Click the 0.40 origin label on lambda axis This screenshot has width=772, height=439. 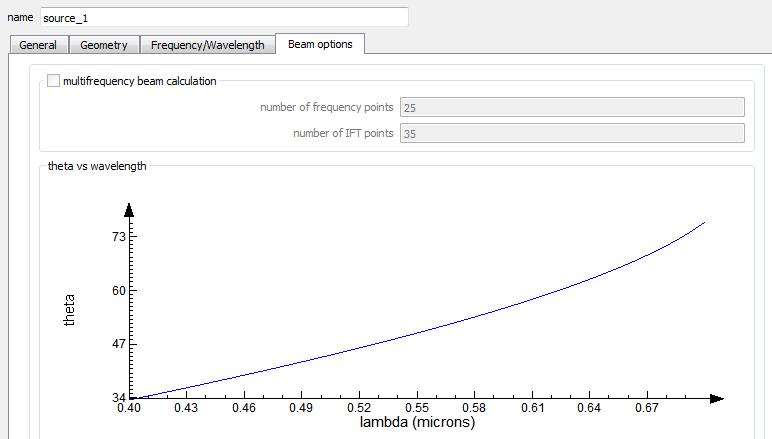point(129,408)
